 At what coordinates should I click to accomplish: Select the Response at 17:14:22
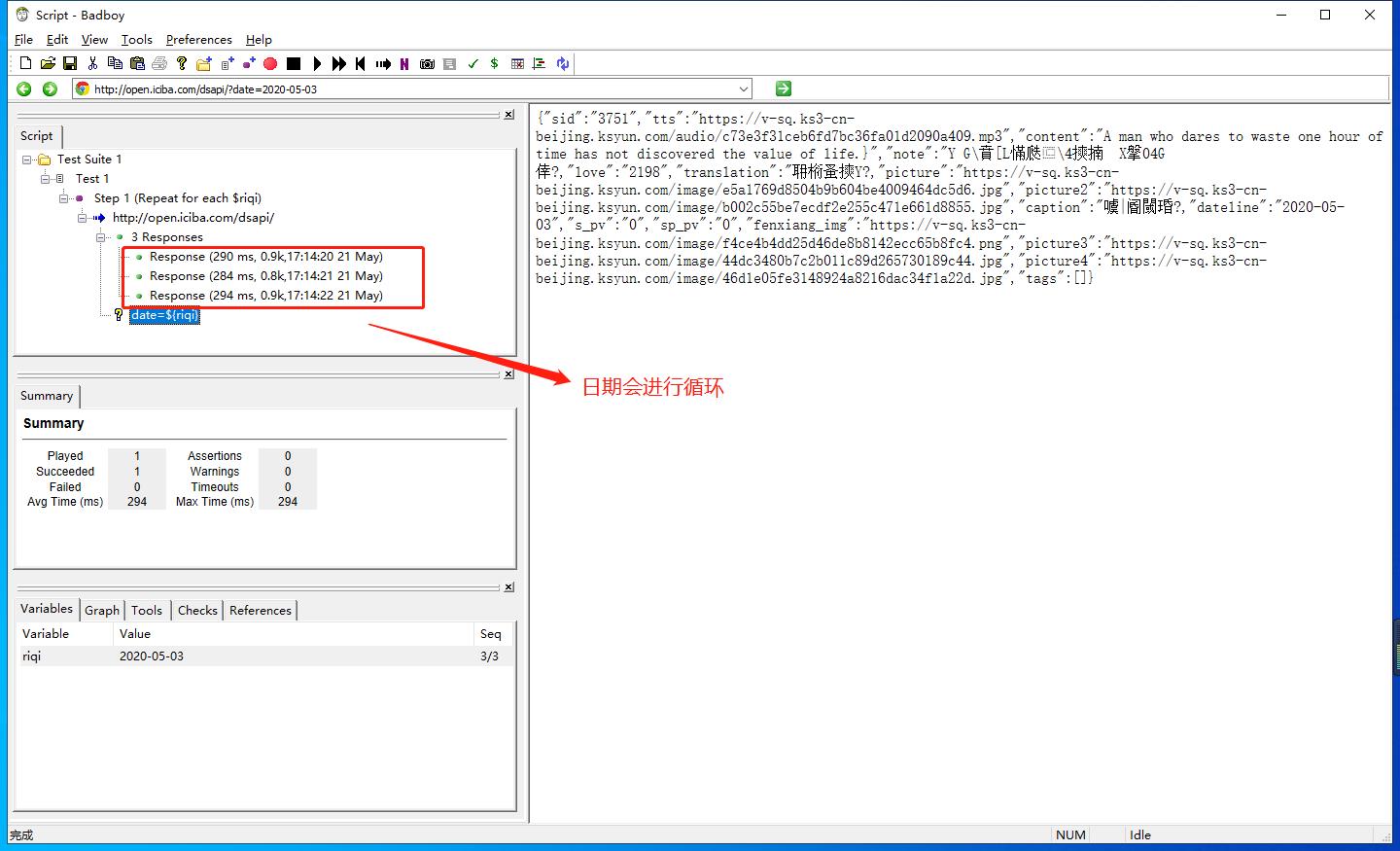(x=266, y=296)
